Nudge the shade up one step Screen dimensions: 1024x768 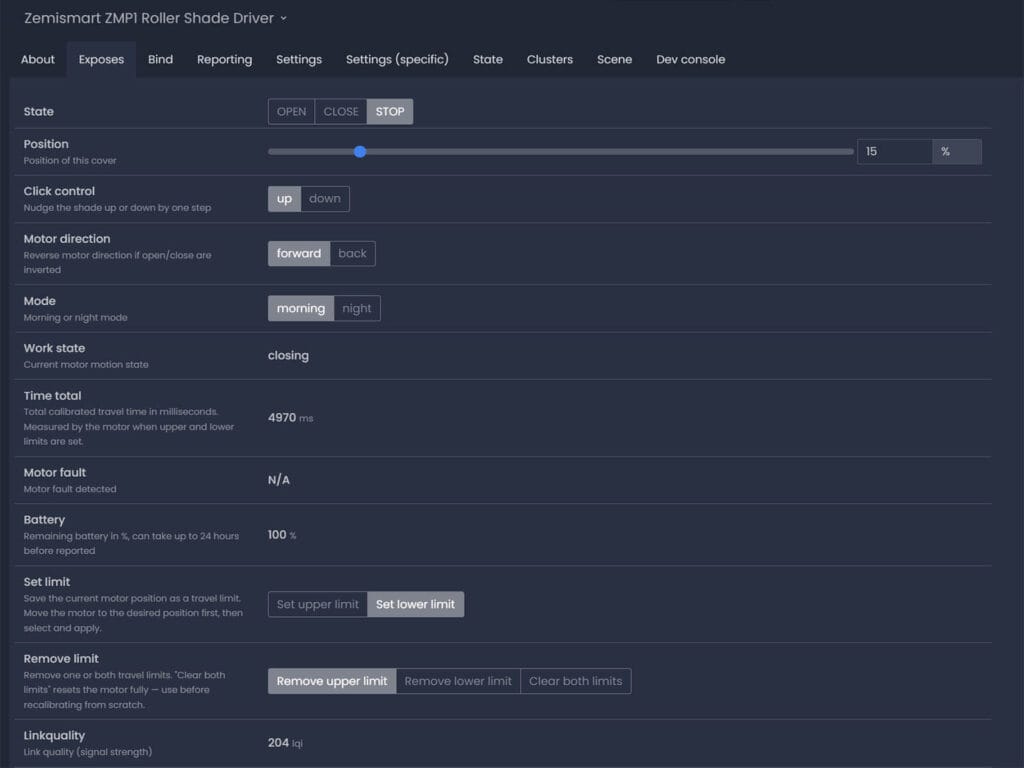(284, 198)
